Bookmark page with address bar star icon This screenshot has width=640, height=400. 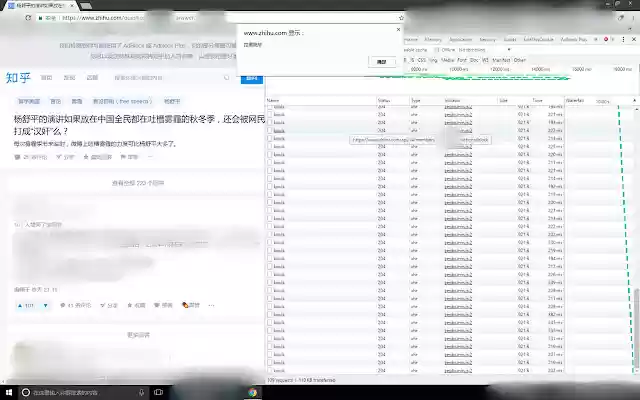click(401, 18)
